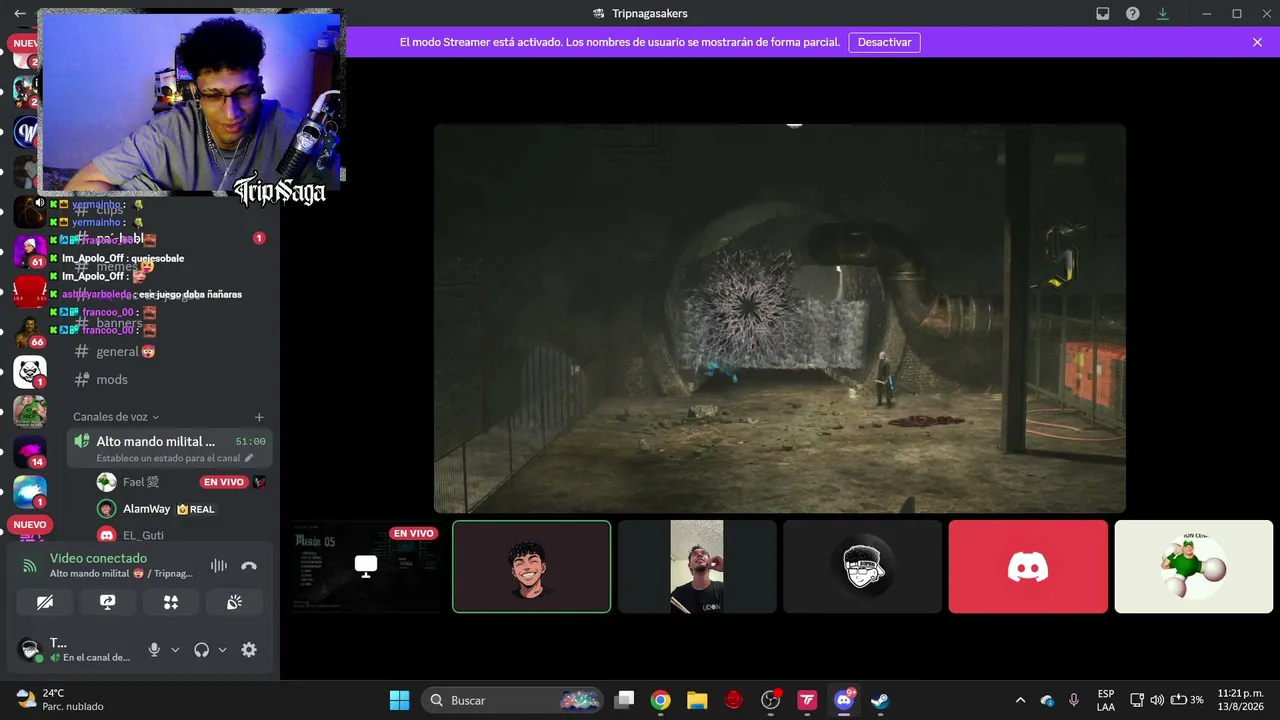This screenshot has height=720, width=1280.
Task: Open the taskbar weather widget
Action: coord(60,700)
